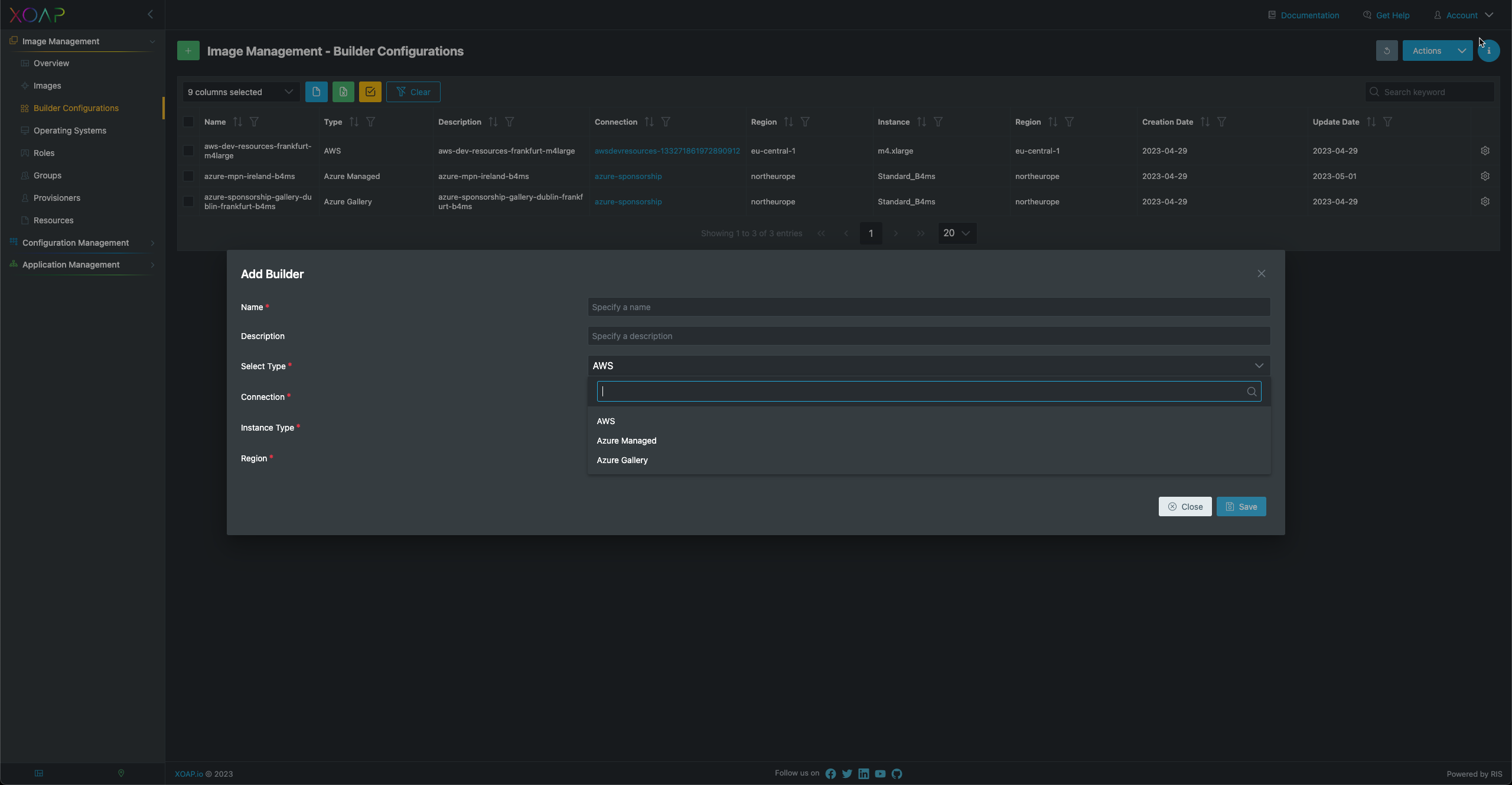Click the Description input field
The image size is (1512, 785).
click(929, 336)
